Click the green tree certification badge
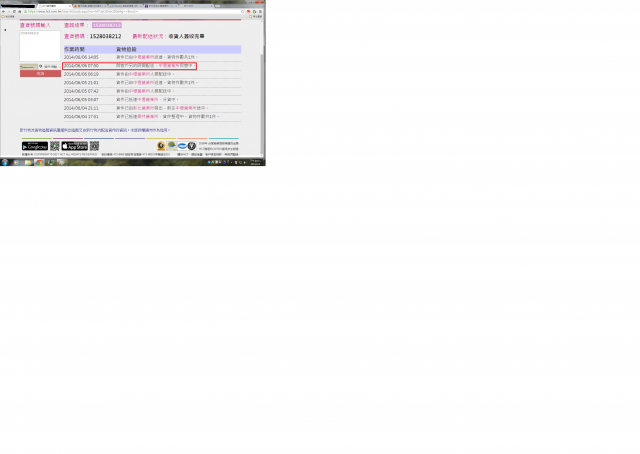This screenshot has height=454, width=640. coord(172,146)
